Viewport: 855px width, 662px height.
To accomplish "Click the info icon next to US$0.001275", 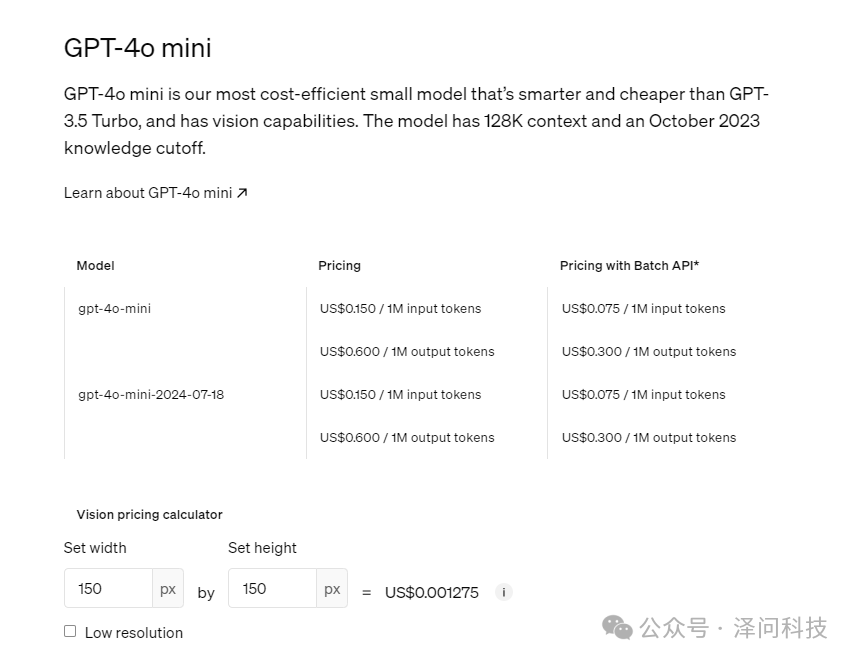I will pyautogui.click(x=504, y=592).
